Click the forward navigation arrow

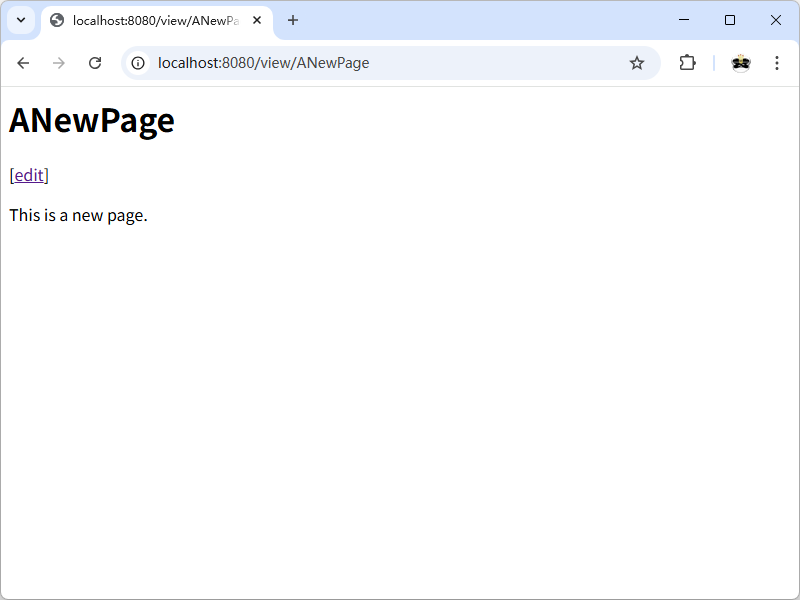[x=59, y=63]
